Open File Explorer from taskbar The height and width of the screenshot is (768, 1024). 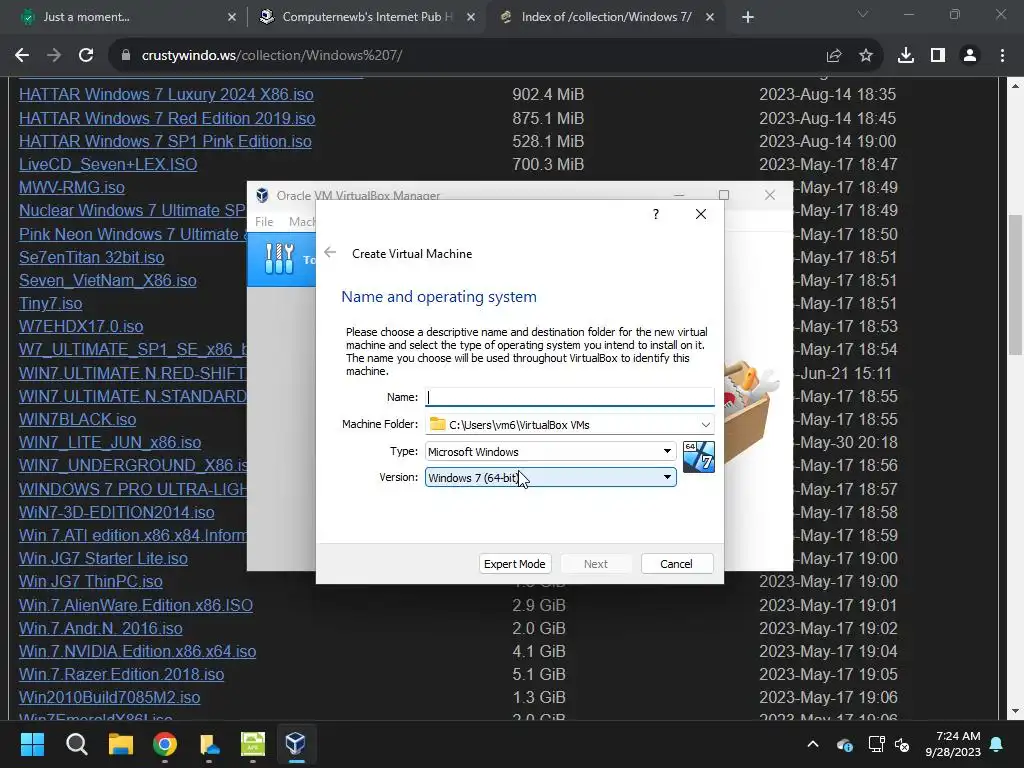[x=121, y=744]
